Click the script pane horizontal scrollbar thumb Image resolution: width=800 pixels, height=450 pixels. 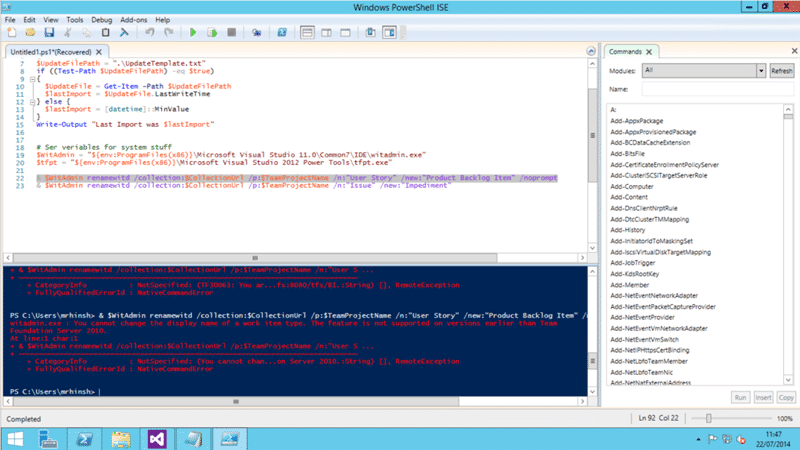[255, 258]
